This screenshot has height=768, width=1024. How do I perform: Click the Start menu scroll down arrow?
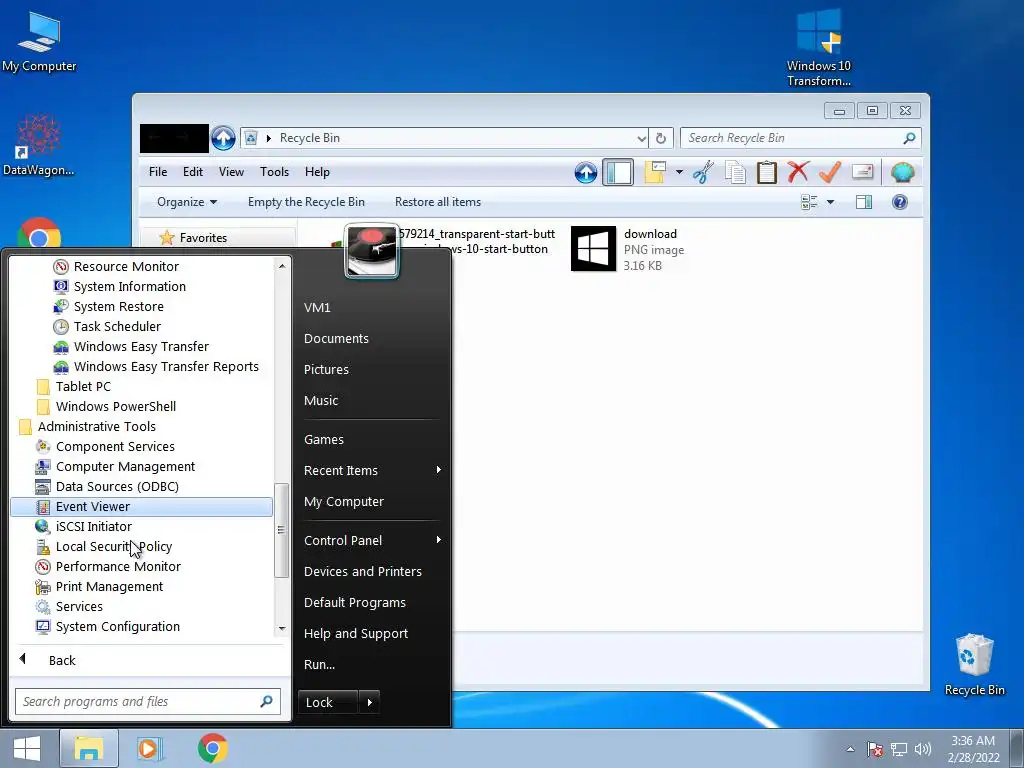(281, 628)
